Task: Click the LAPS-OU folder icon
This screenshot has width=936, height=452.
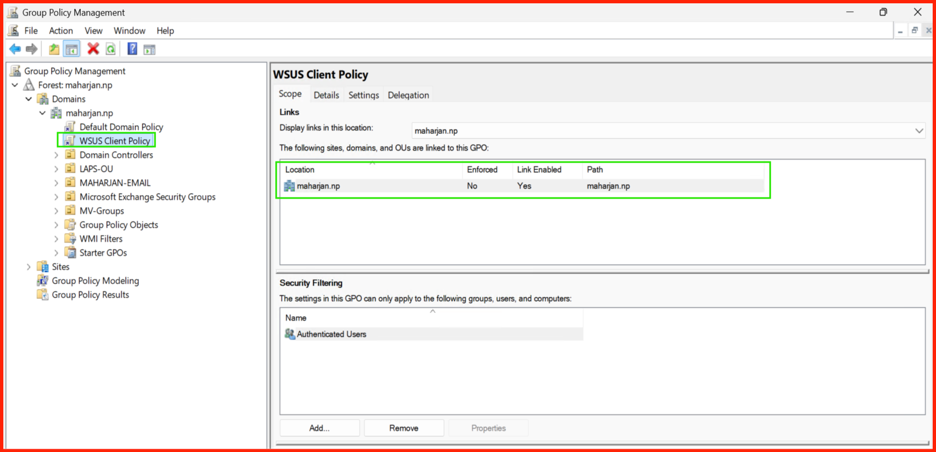Action: [71, 168]
